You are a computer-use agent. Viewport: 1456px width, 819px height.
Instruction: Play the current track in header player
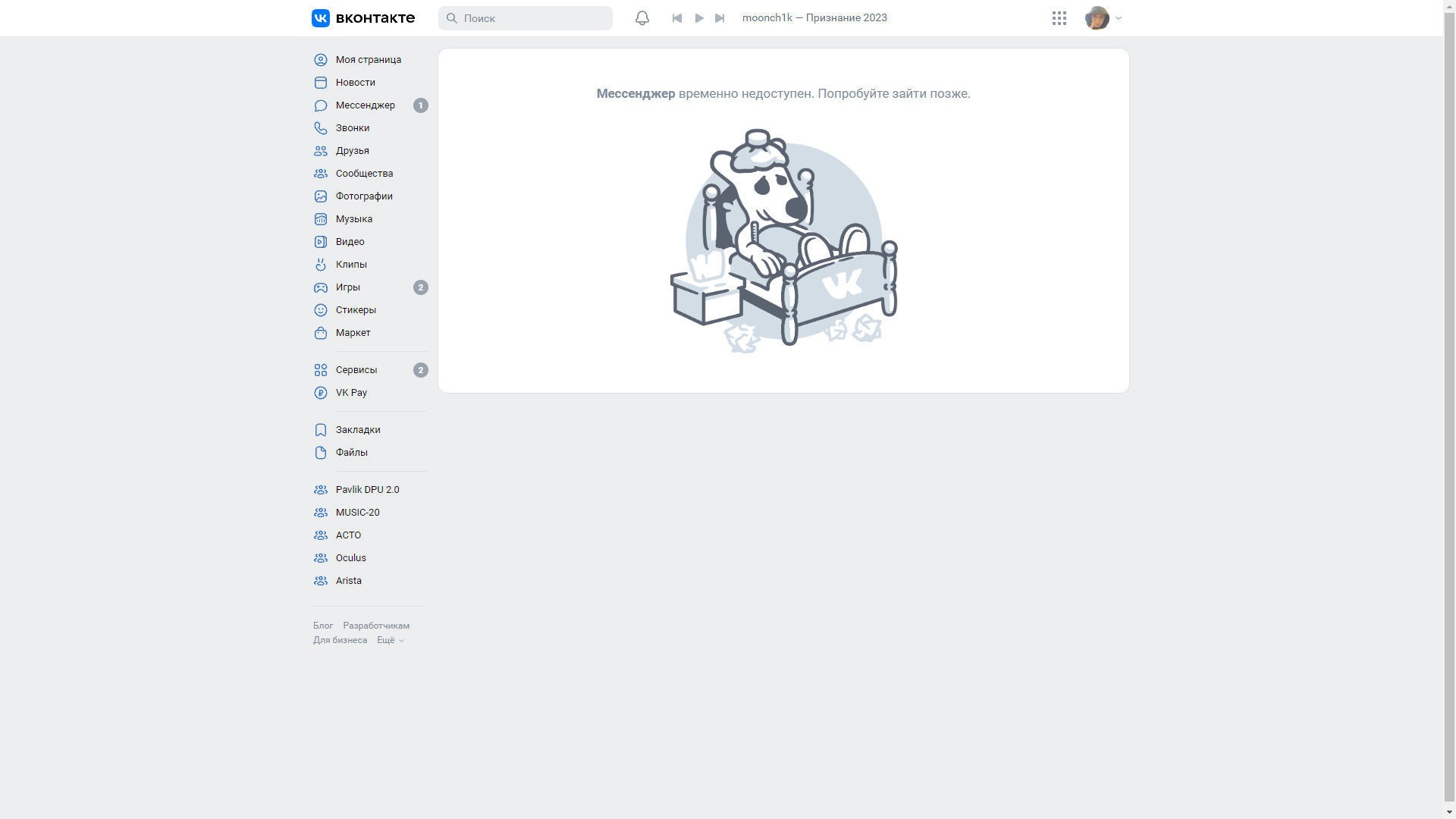click(699, 18)
